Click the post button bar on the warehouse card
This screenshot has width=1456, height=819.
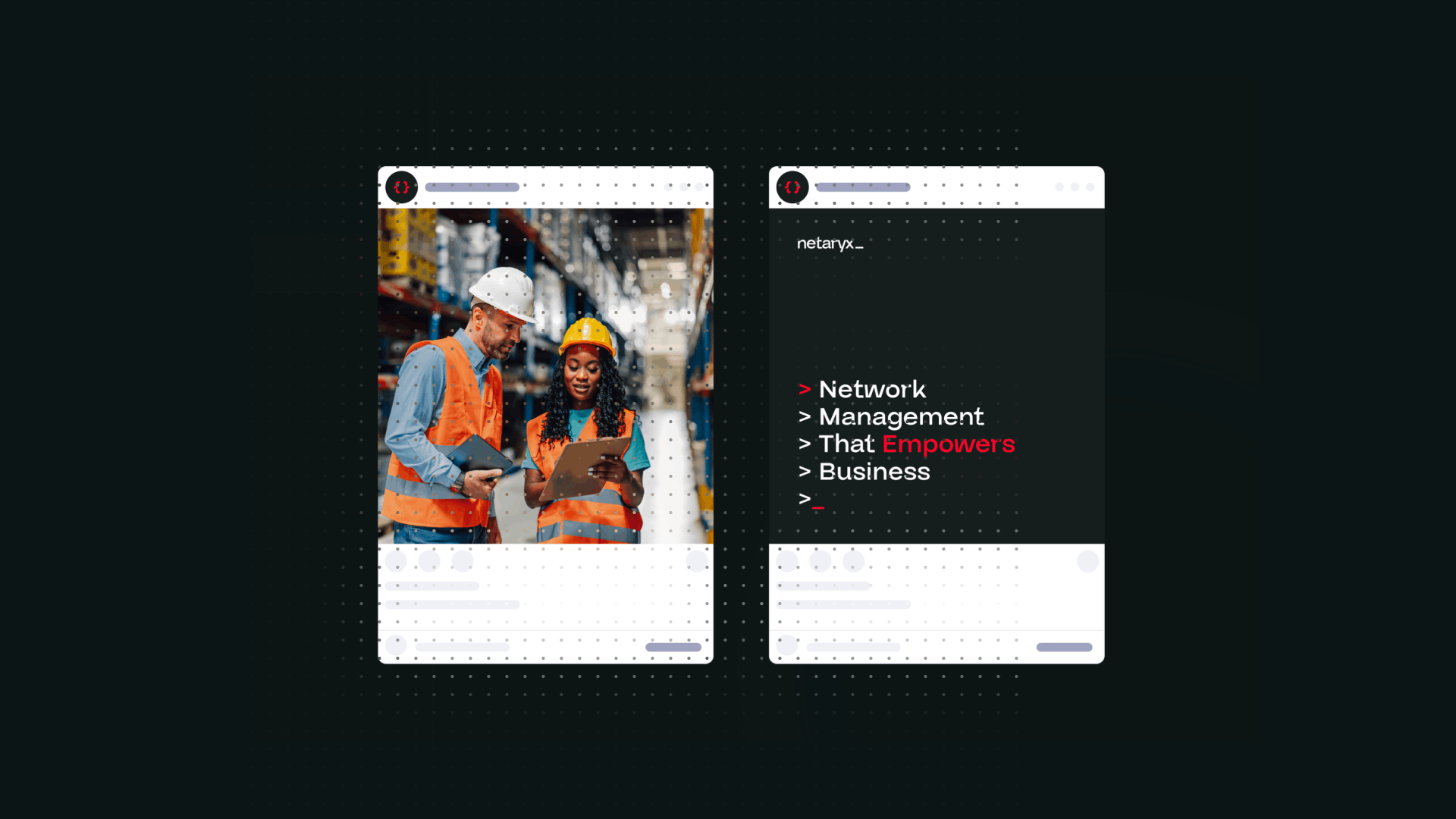[x=673, y=647]
